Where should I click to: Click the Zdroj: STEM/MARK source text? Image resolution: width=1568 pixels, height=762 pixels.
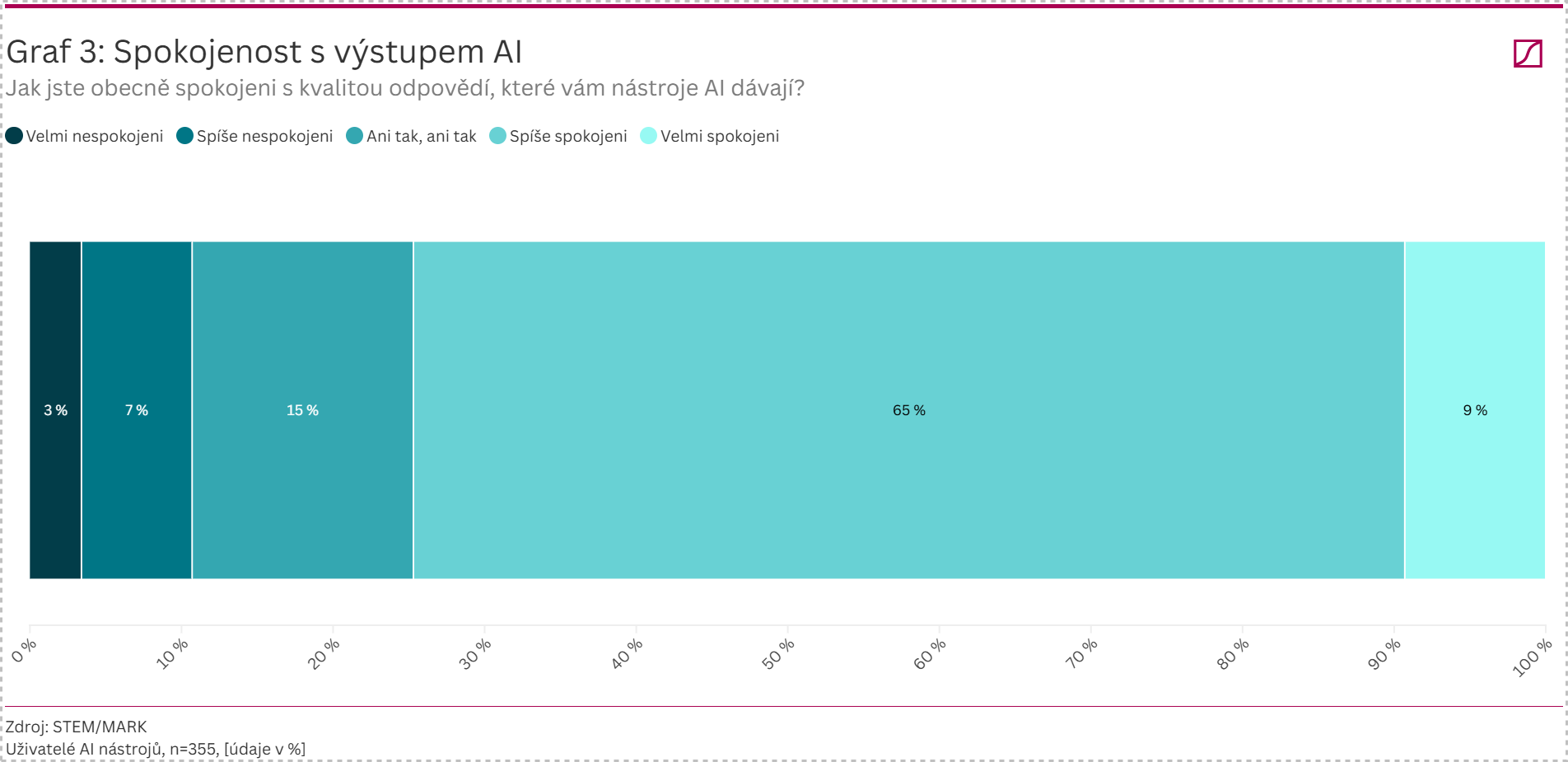(76, 727)
